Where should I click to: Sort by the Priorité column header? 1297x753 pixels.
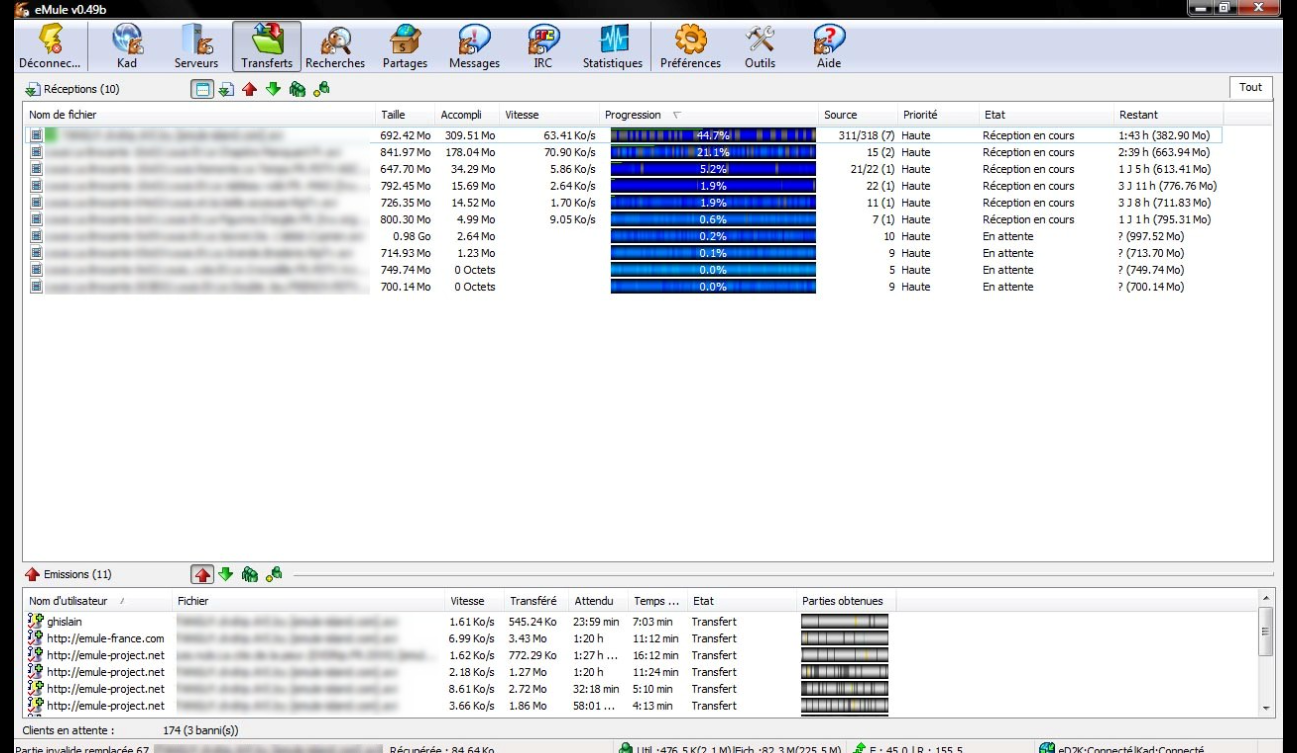[938, 115]
